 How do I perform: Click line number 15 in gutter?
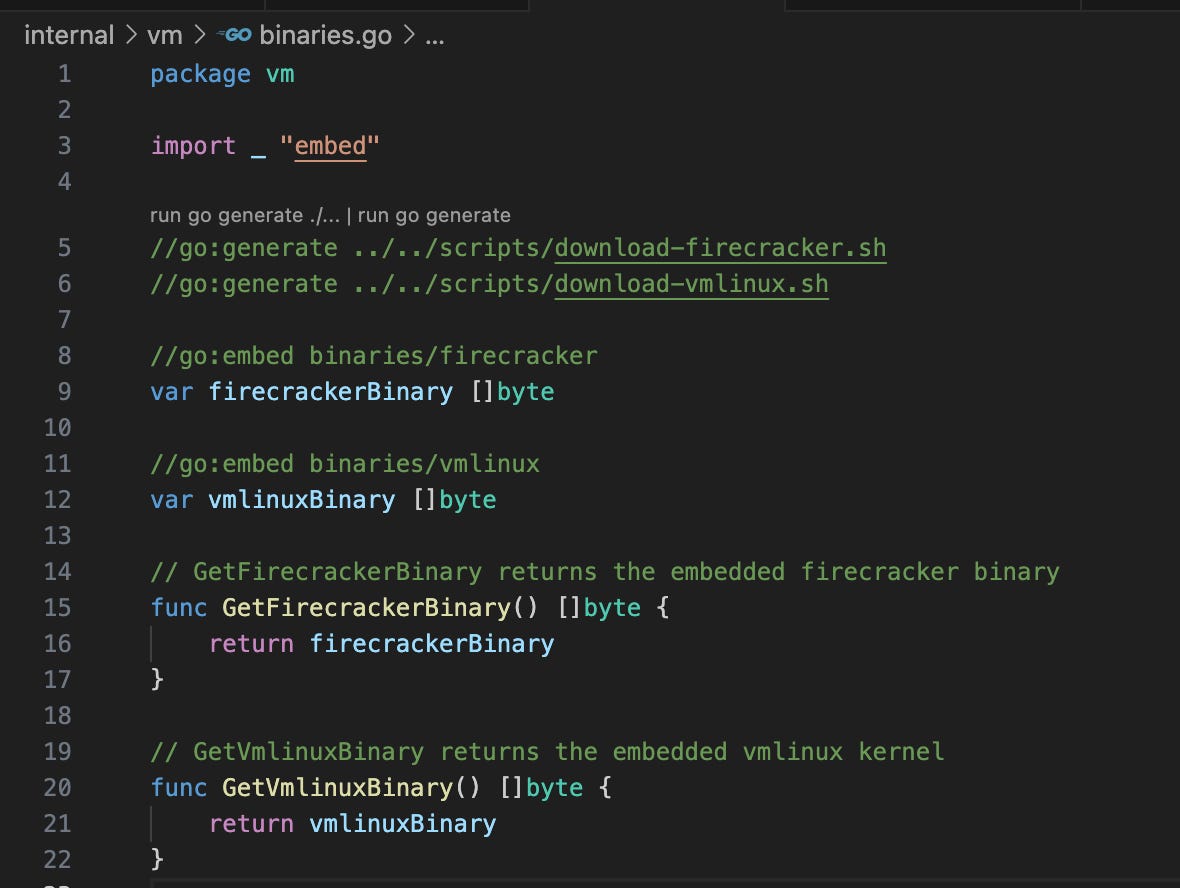pos(57,607)
